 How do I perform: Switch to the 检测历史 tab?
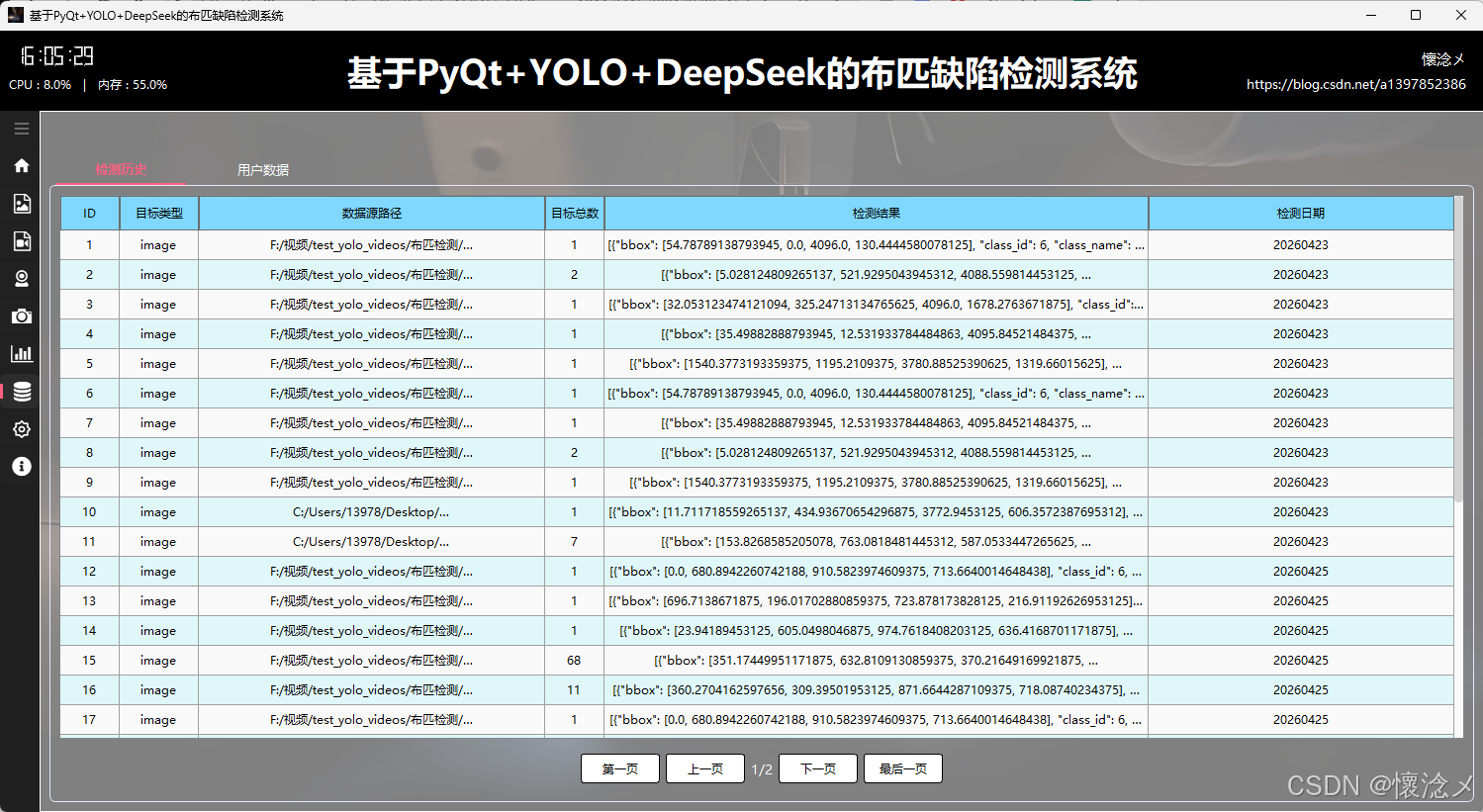[121, 169]
